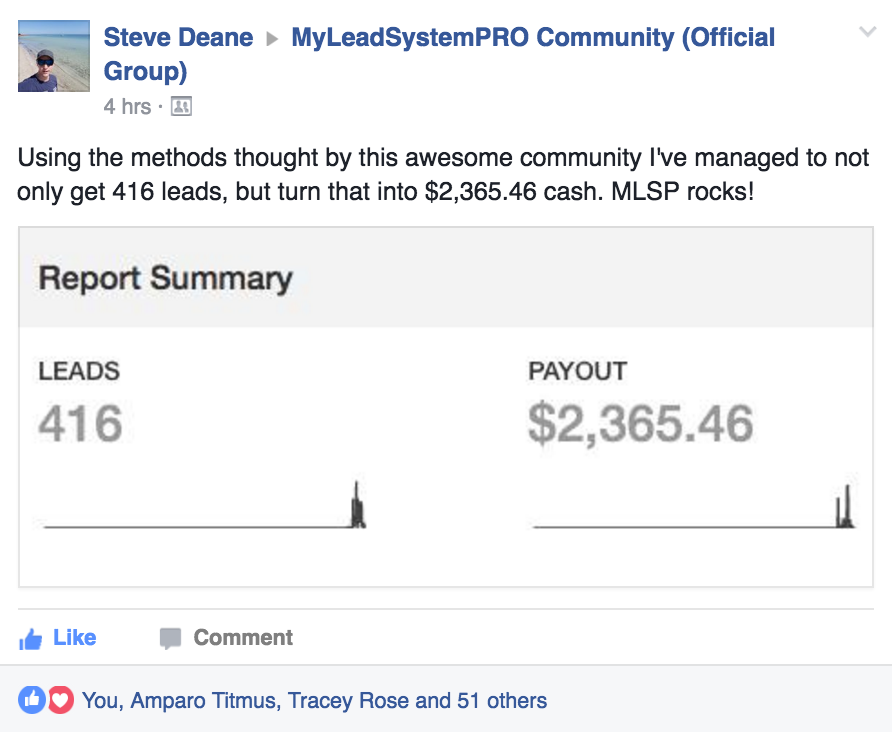
Task: Click the LEADS sparkline chart
Action: click(x=205, y=505)
